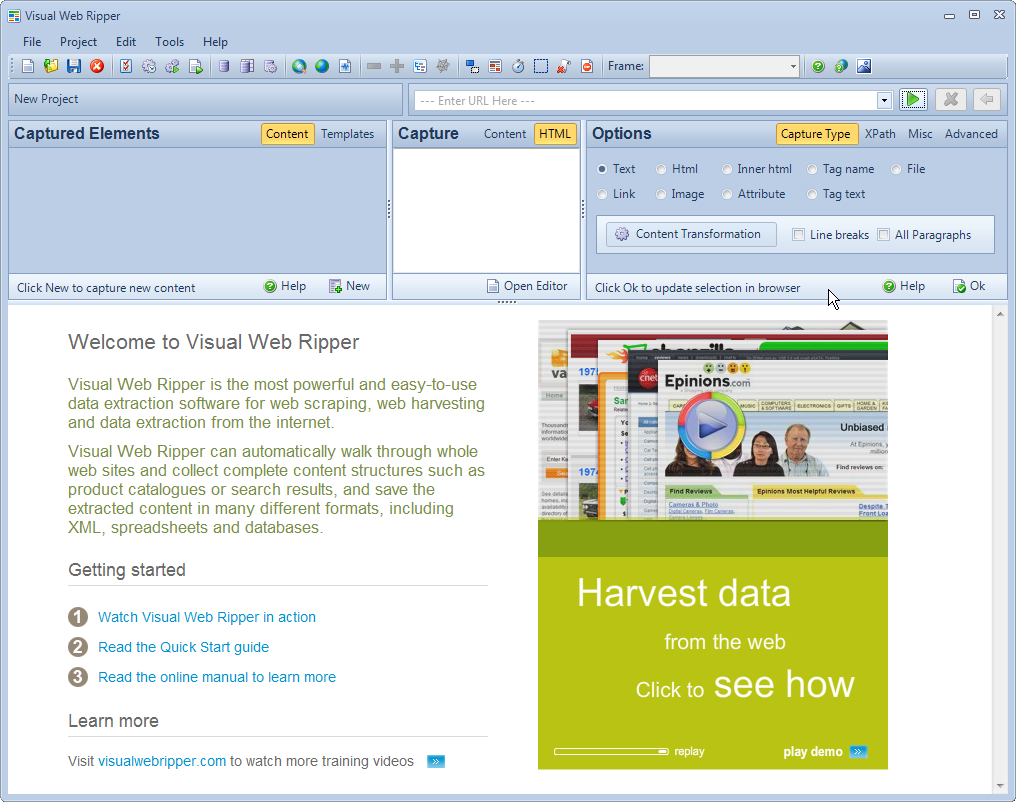Image resolution: width=1016 pixels, height=802 pixels.
Task: Switch to Templates tab in Captured Elements
Action: 347,134
